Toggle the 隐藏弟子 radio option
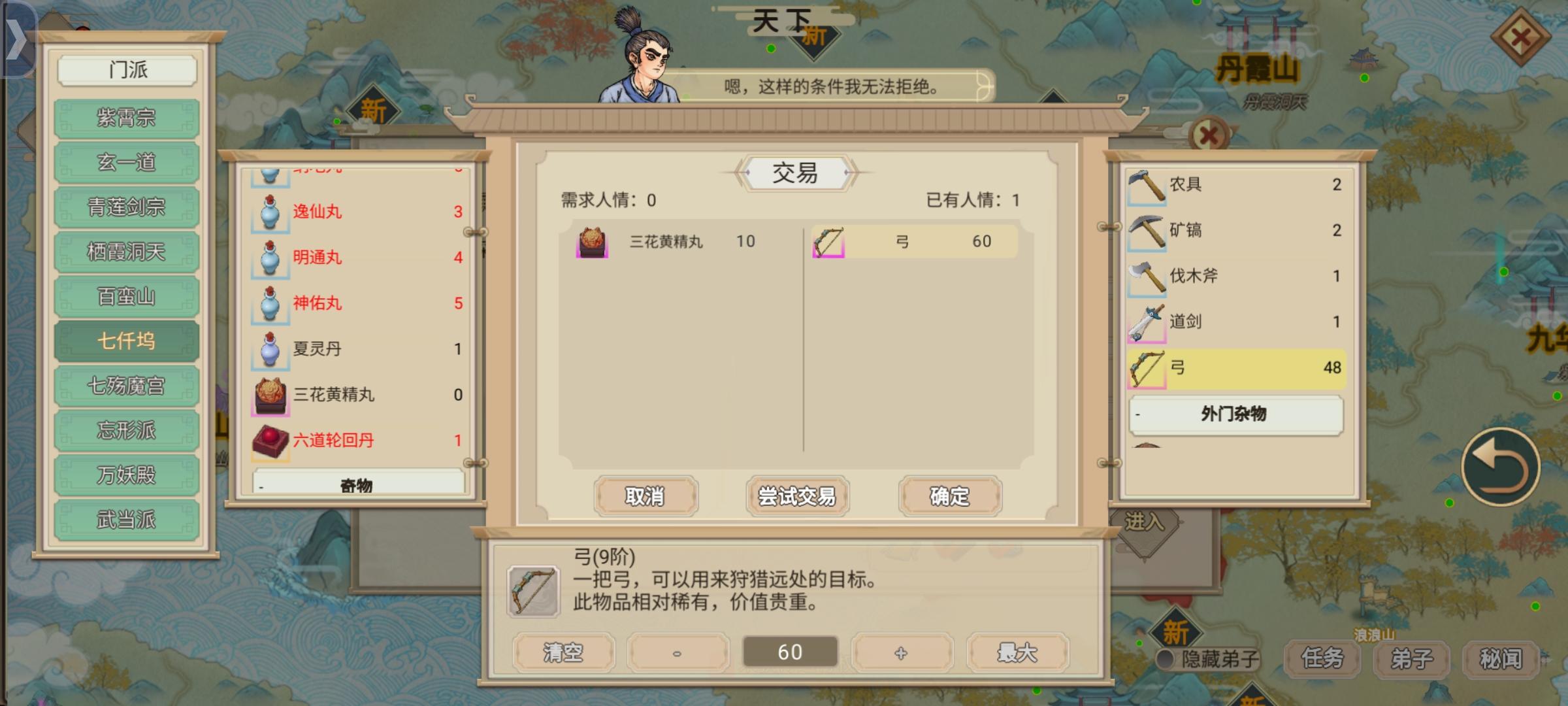The height and width of the screenshot is (706, 1568). click(1165, 659)
